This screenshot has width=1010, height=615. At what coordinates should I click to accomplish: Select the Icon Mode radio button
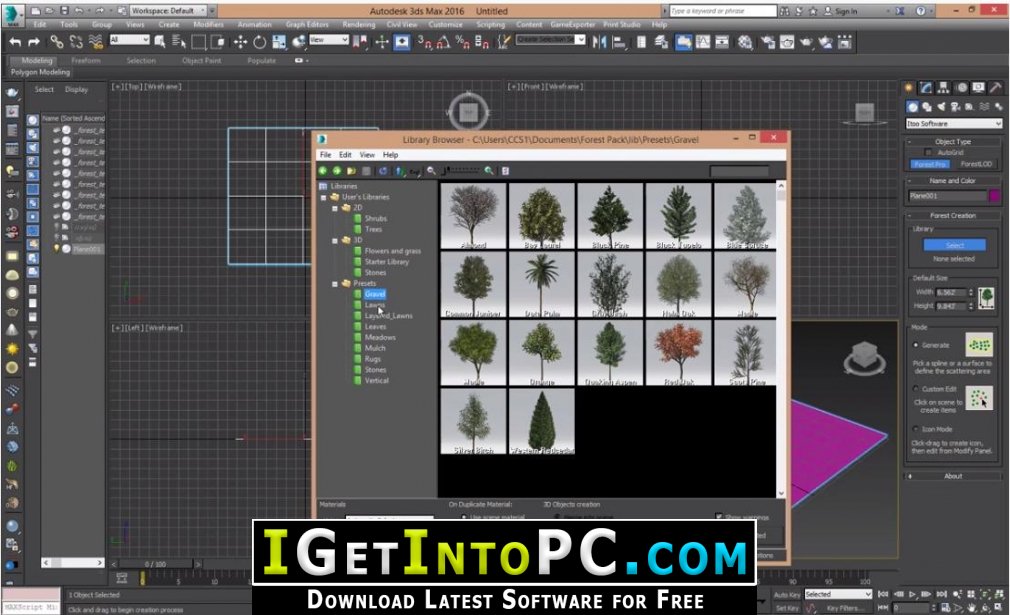tap(916, 429)
